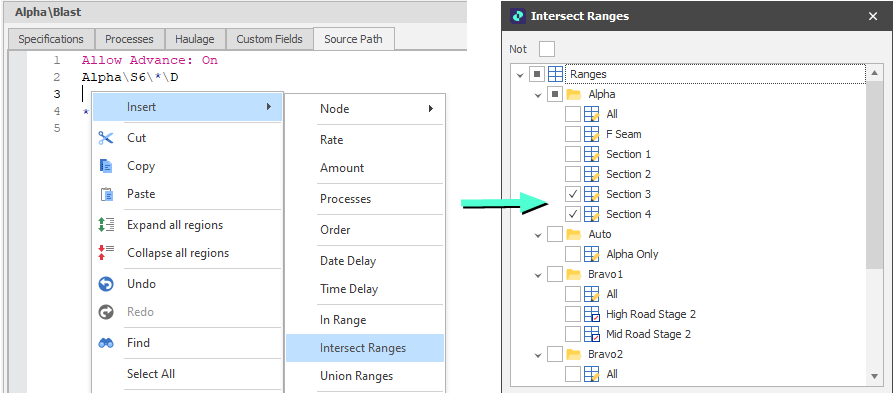The width and height of the screenshot is (896, 393).
Task: Collapse the Alpha folder node
Action: point(538,95)
